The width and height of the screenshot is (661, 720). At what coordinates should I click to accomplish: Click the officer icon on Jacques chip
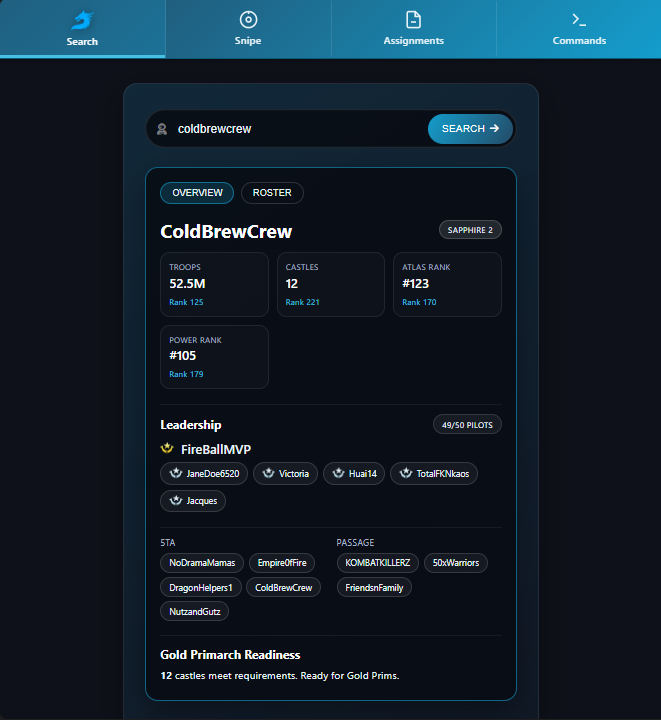click(x=175, y=500)
